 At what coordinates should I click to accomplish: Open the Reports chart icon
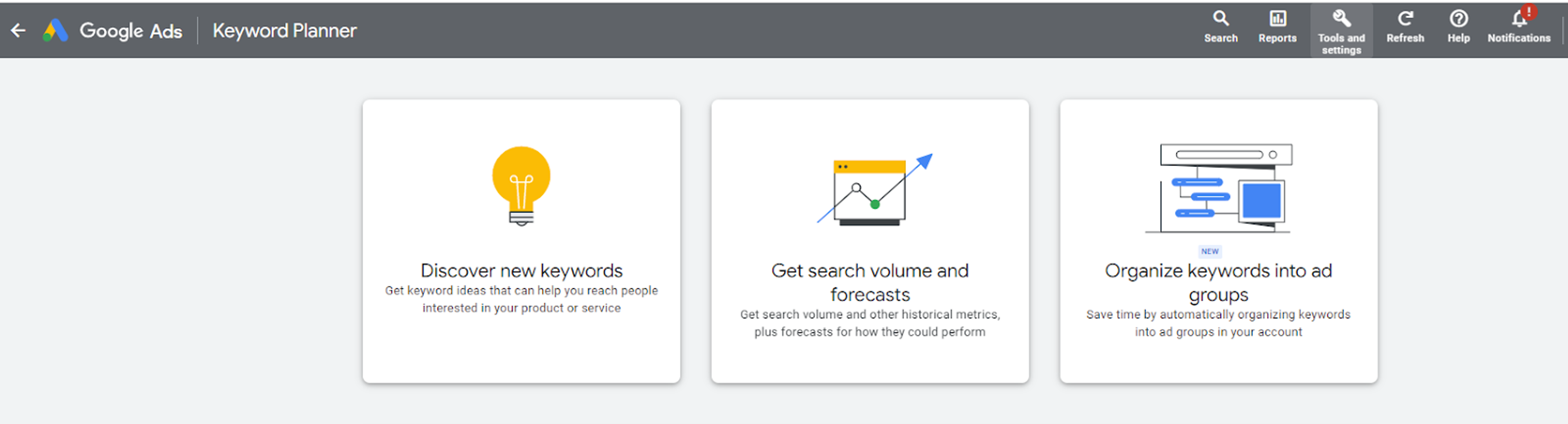click(x=1277, y=18)
